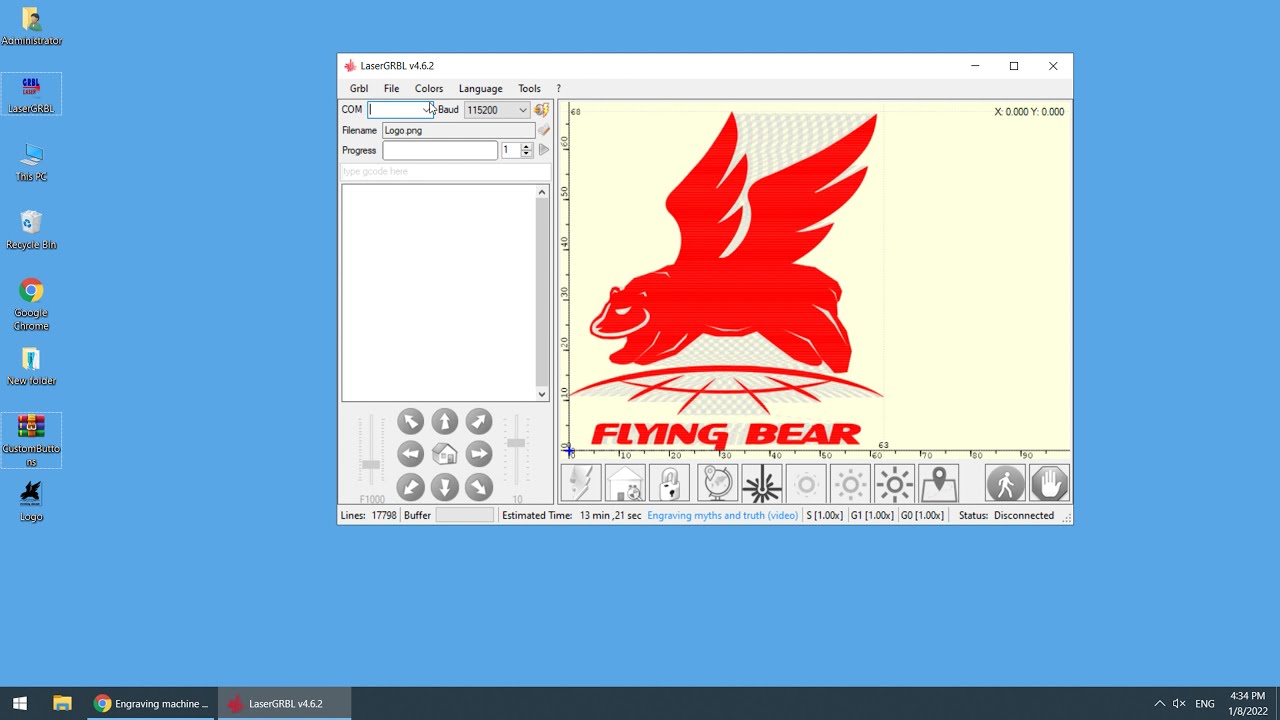
Task: Jog laser diagonally up-left
Action: 410,421
